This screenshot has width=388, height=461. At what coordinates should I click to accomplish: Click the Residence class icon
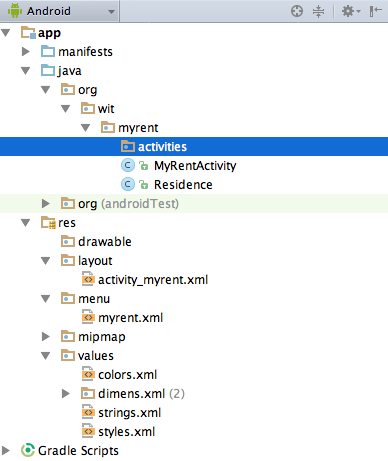point(128,184)
